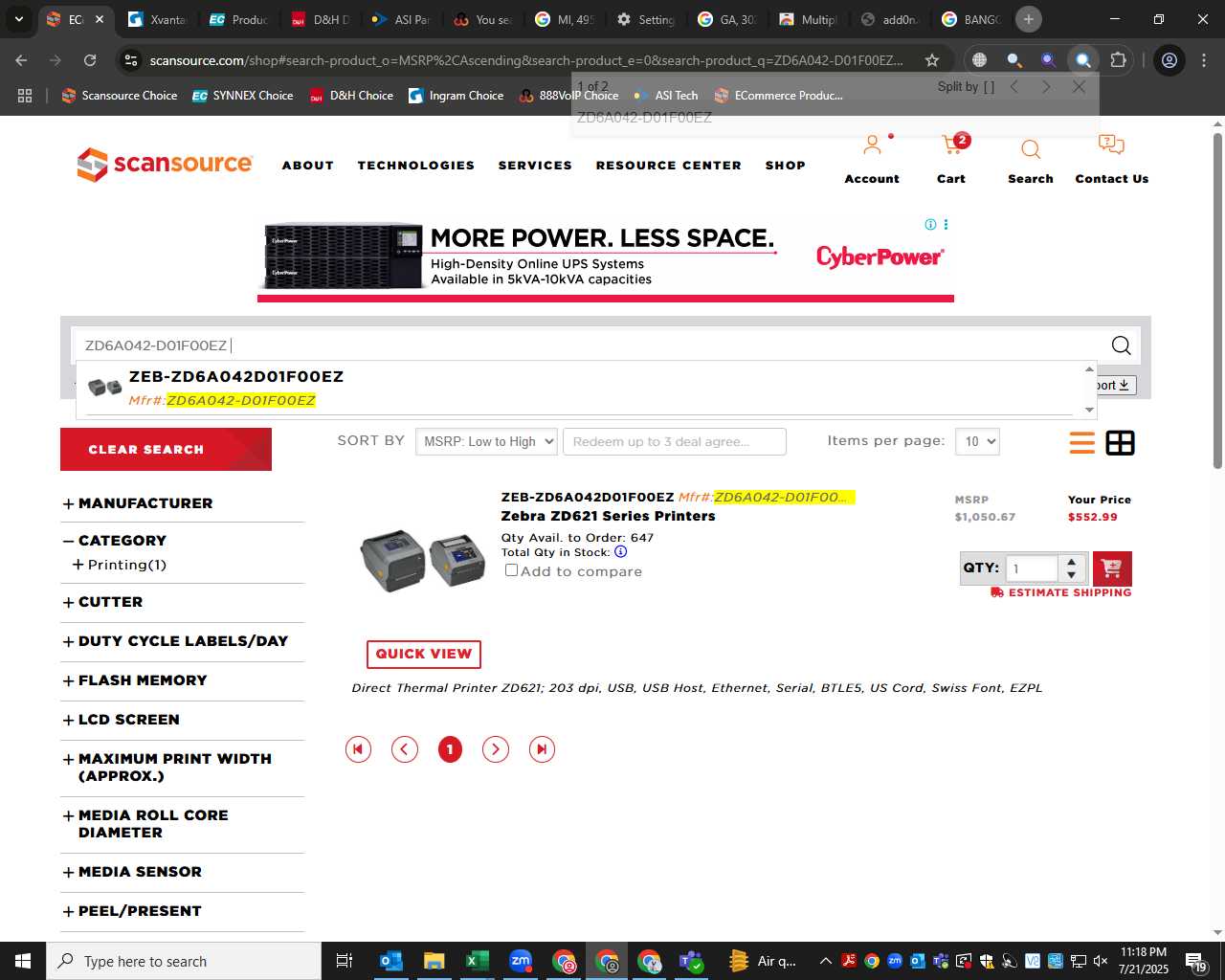Click the CLEAR SEARCH button
The height and width of the screenshot is (980, 1225).
click(x=166, y=449)
